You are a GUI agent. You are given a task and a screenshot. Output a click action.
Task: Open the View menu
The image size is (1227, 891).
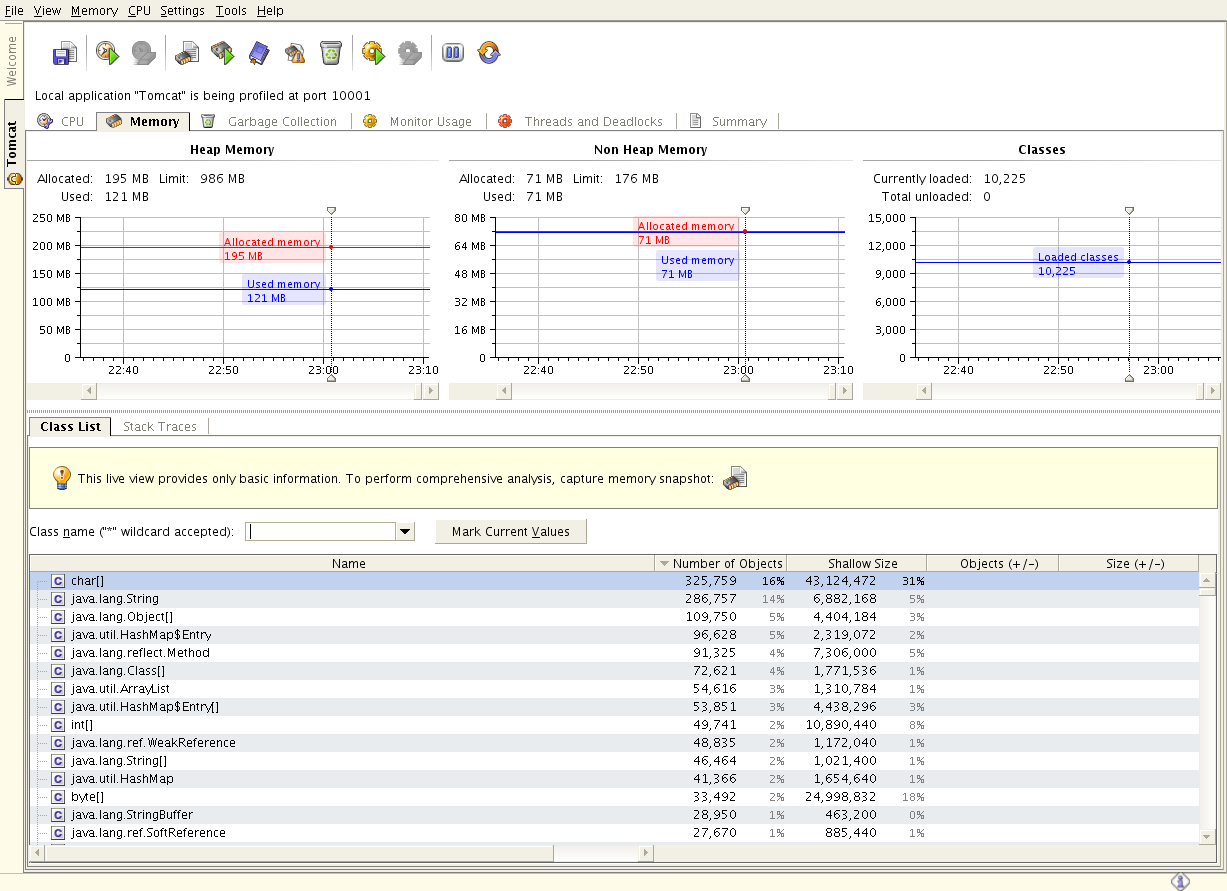(47, 11)
